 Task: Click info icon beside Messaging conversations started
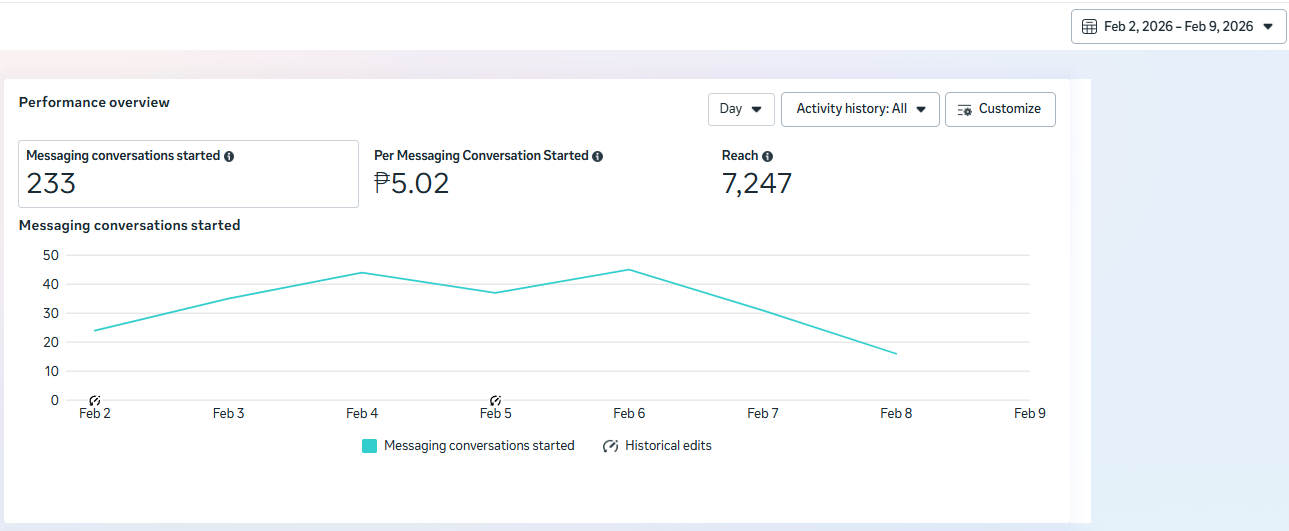(x=229, y=157)
